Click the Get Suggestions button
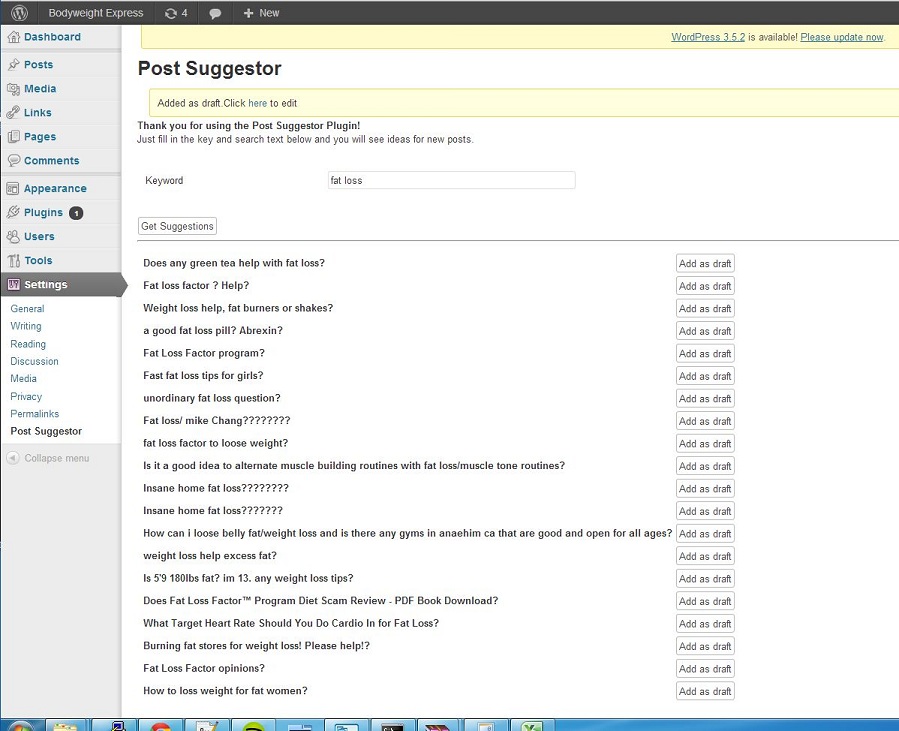The width and height of the screenshot is (899, 731). tap(177, 226)
